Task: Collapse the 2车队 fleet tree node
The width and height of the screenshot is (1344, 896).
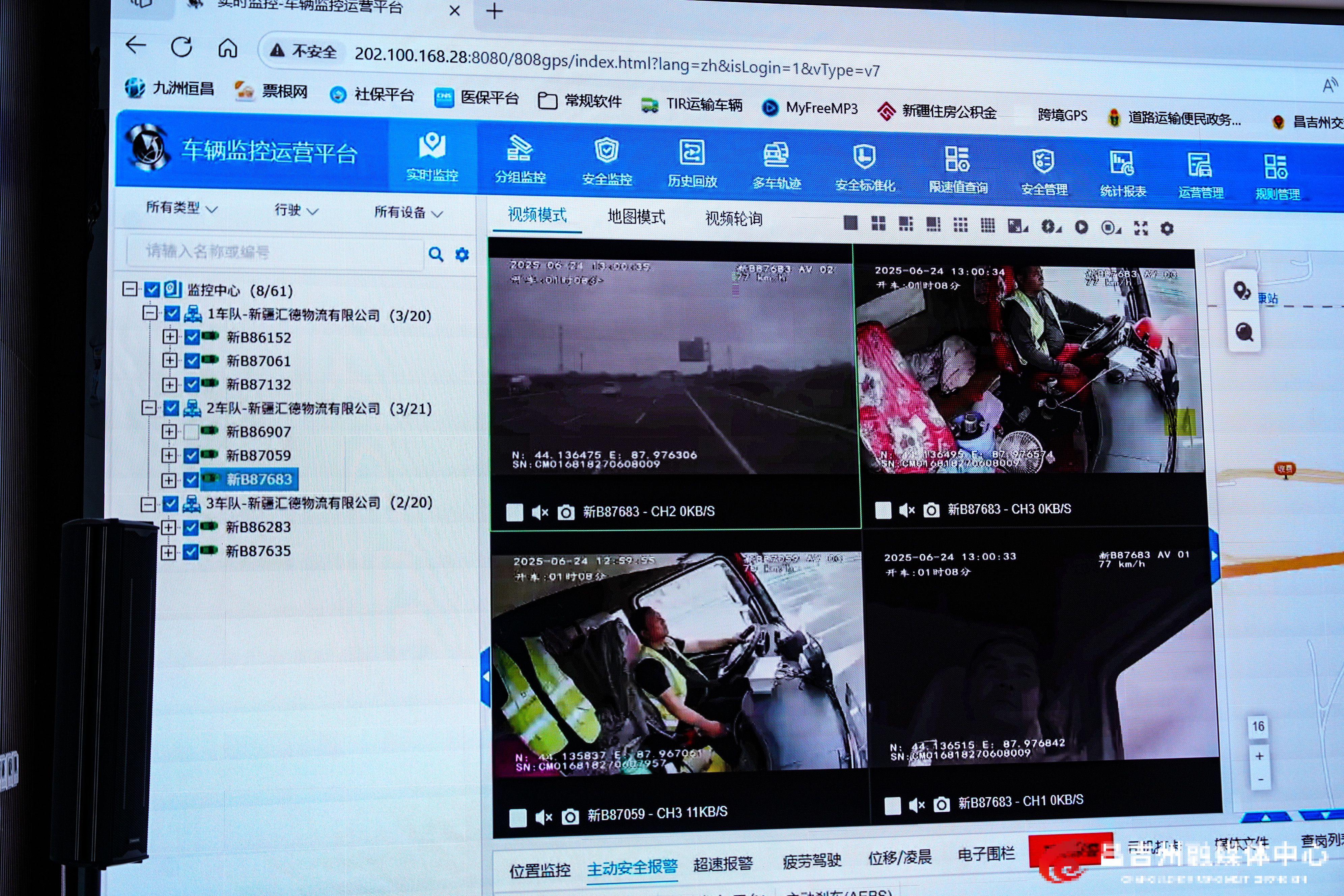Action: pos(148,408)
